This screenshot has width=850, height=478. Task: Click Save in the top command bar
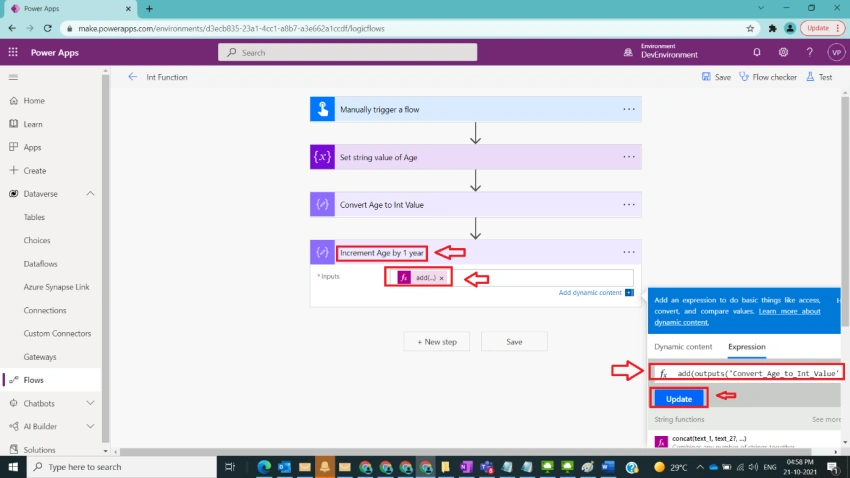pyautogui.click(x=716, y=77)
